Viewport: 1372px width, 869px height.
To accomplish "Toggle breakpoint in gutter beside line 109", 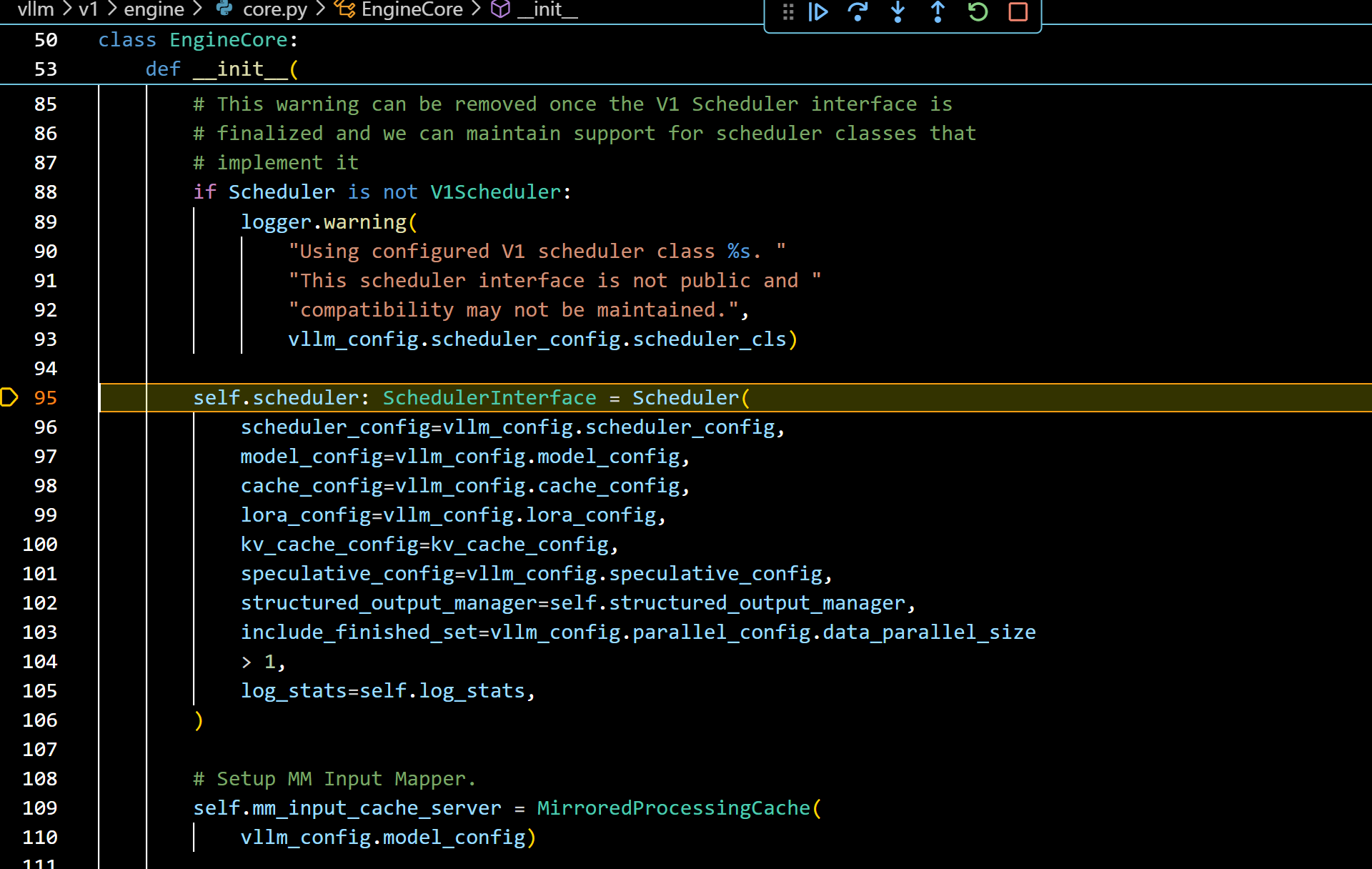I will tap(9, 808).
